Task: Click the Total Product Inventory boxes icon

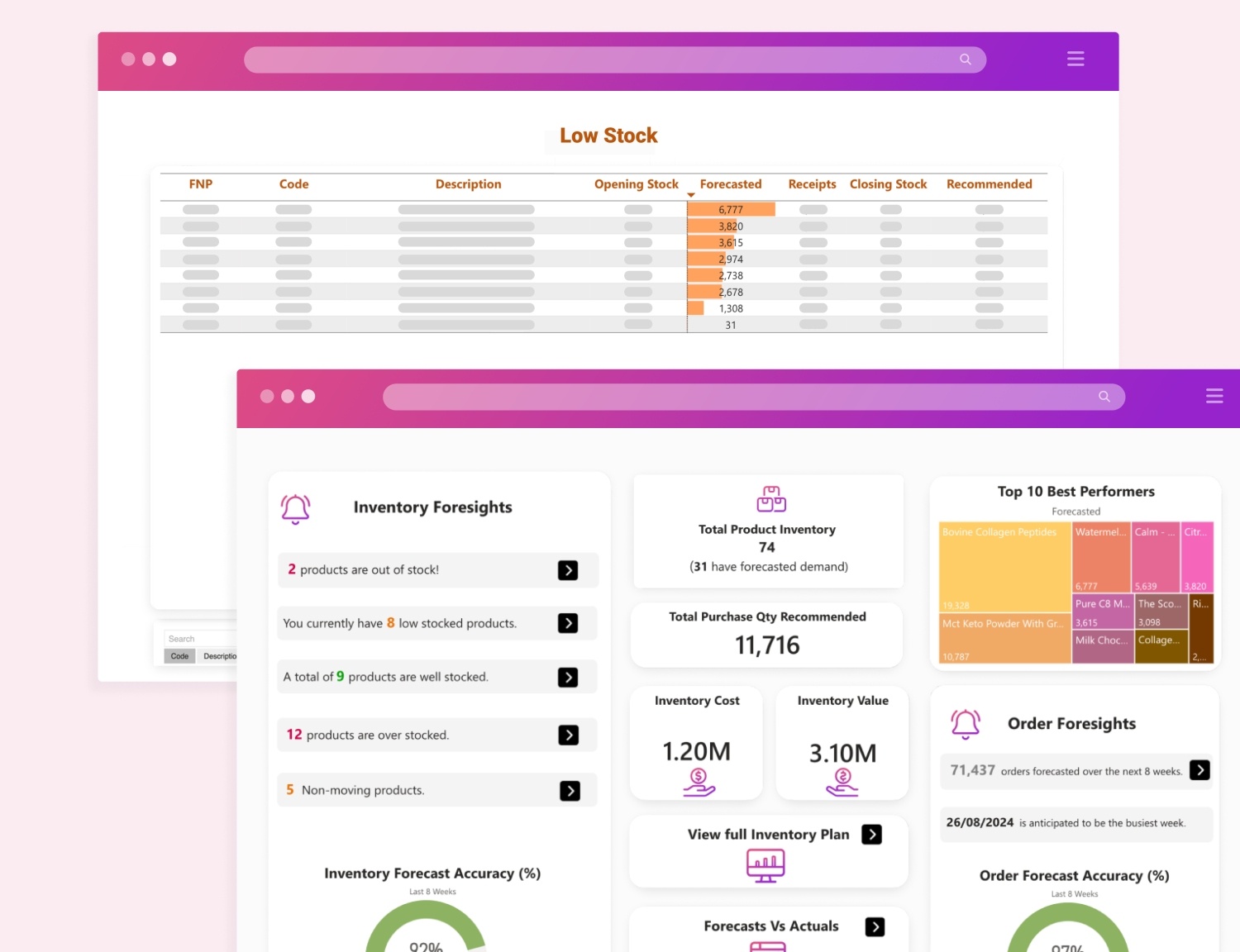Action: pyautogui.click(x=771, y=498)
